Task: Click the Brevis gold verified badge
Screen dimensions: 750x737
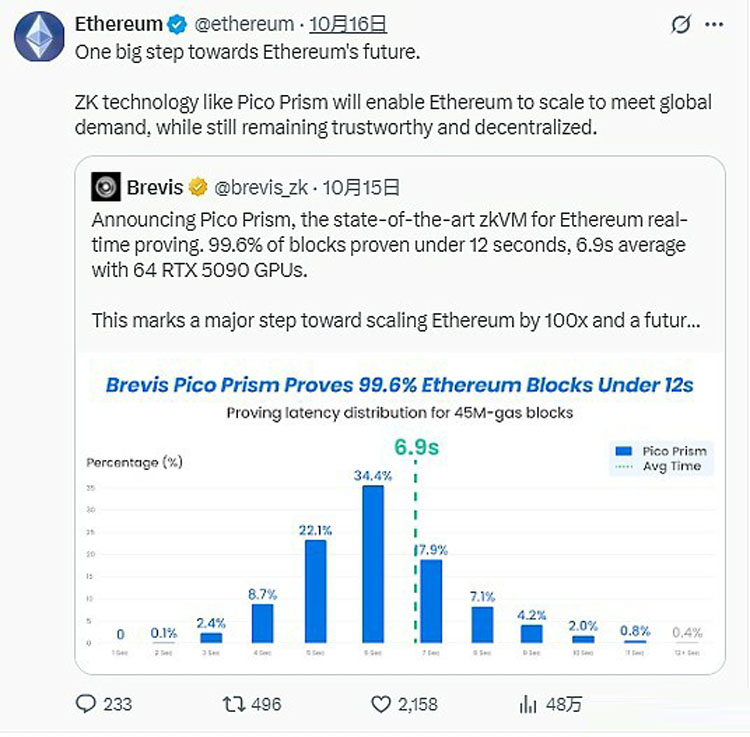Action: click(x=199, y=187)
